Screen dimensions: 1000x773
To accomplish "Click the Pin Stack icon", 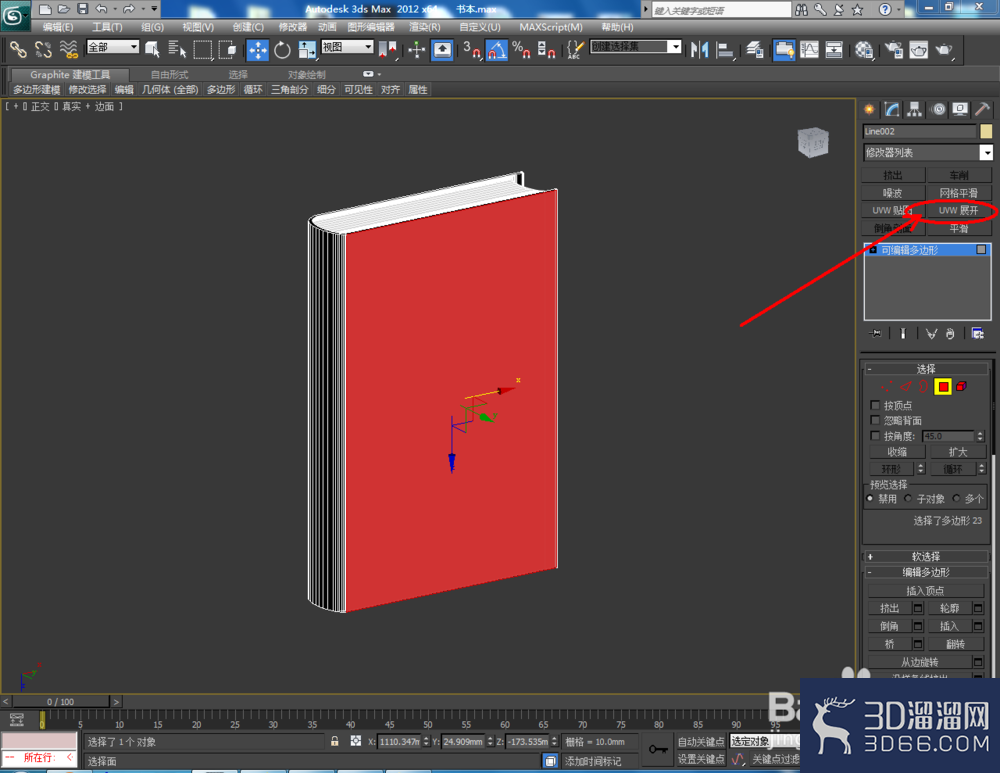I will pyautogui.click(x=875, y=334).
